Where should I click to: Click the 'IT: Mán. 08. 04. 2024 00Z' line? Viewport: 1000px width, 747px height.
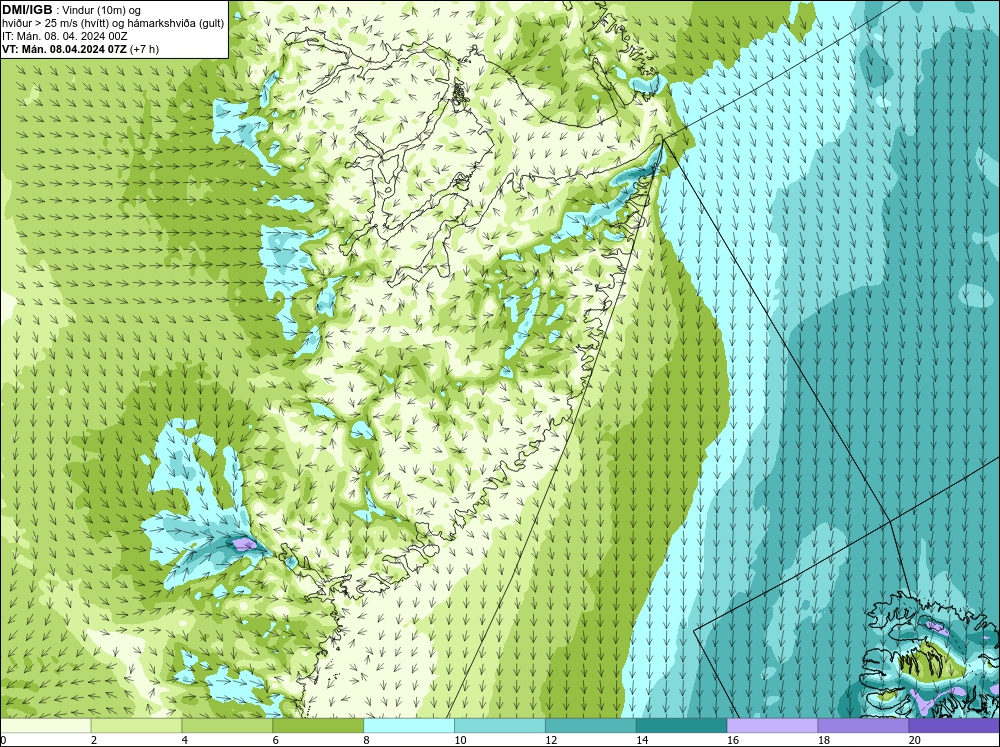point(65,36)
